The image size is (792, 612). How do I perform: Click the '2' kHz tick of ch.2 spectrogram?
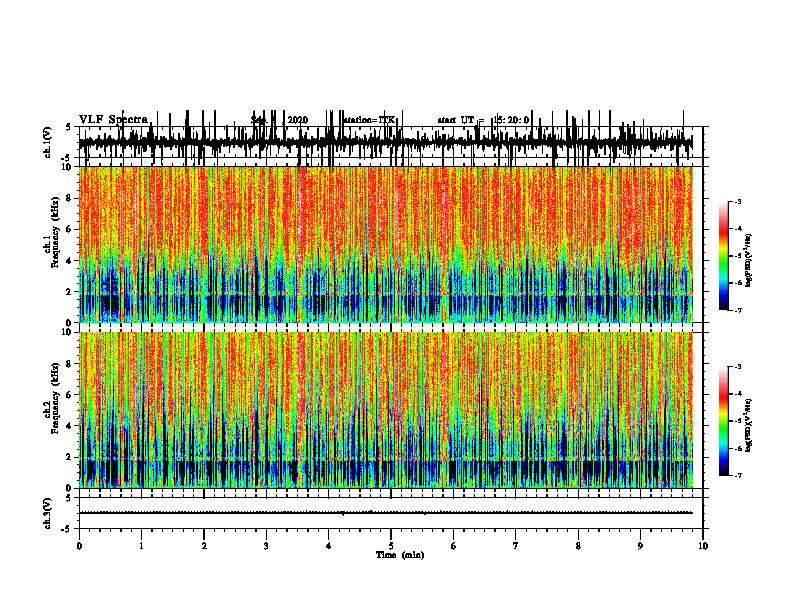point(70,457)
